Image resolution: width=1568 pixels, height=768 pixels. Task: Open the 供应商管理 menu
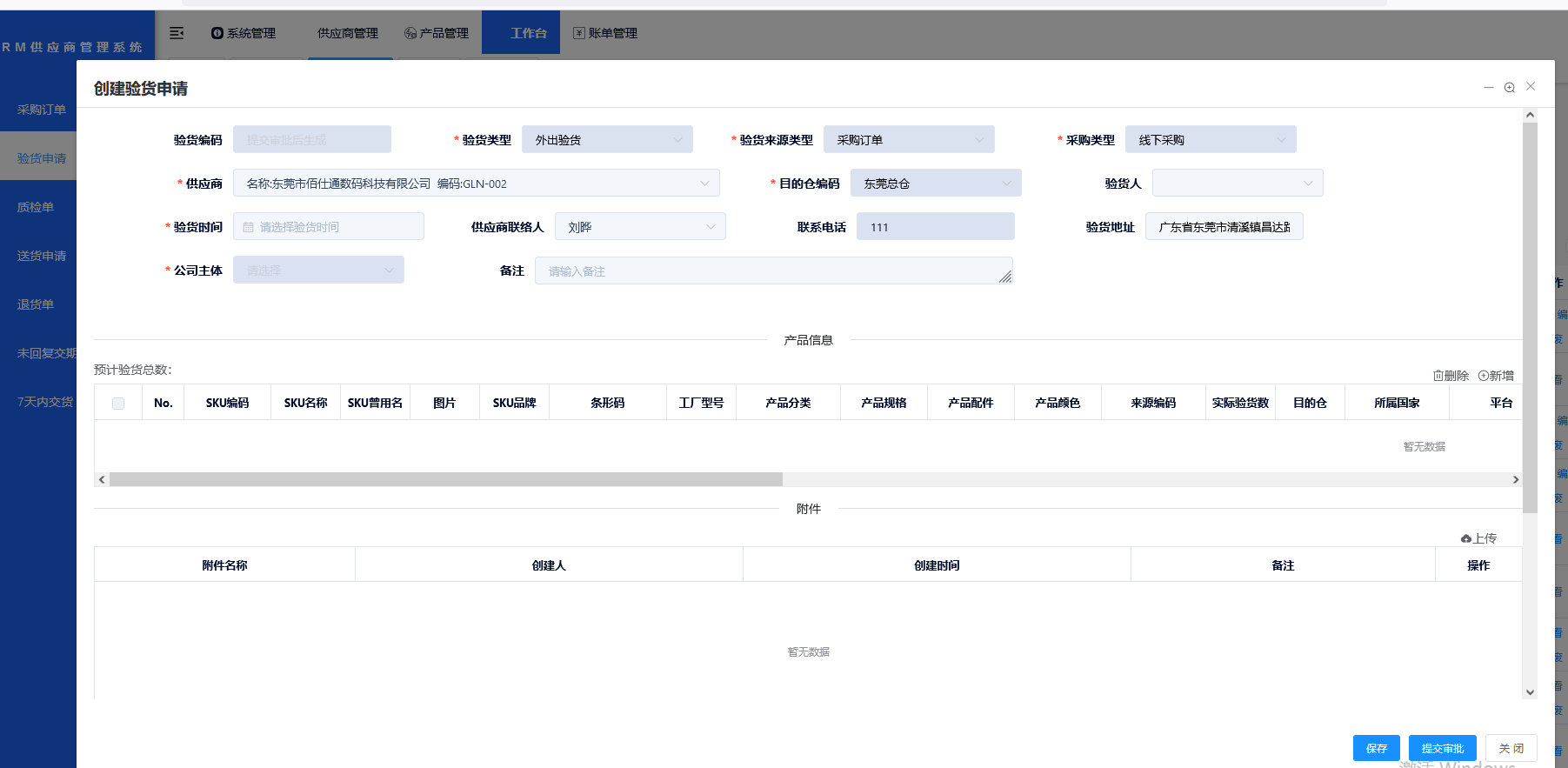[x=347, y=33]
